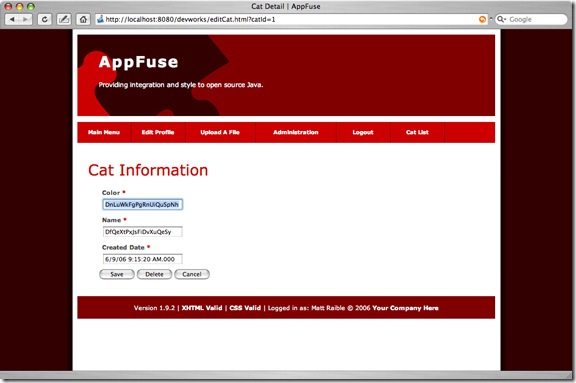Click the edit pencil toolbar icon
576x383 pixels.
click(x=64, y=19)
